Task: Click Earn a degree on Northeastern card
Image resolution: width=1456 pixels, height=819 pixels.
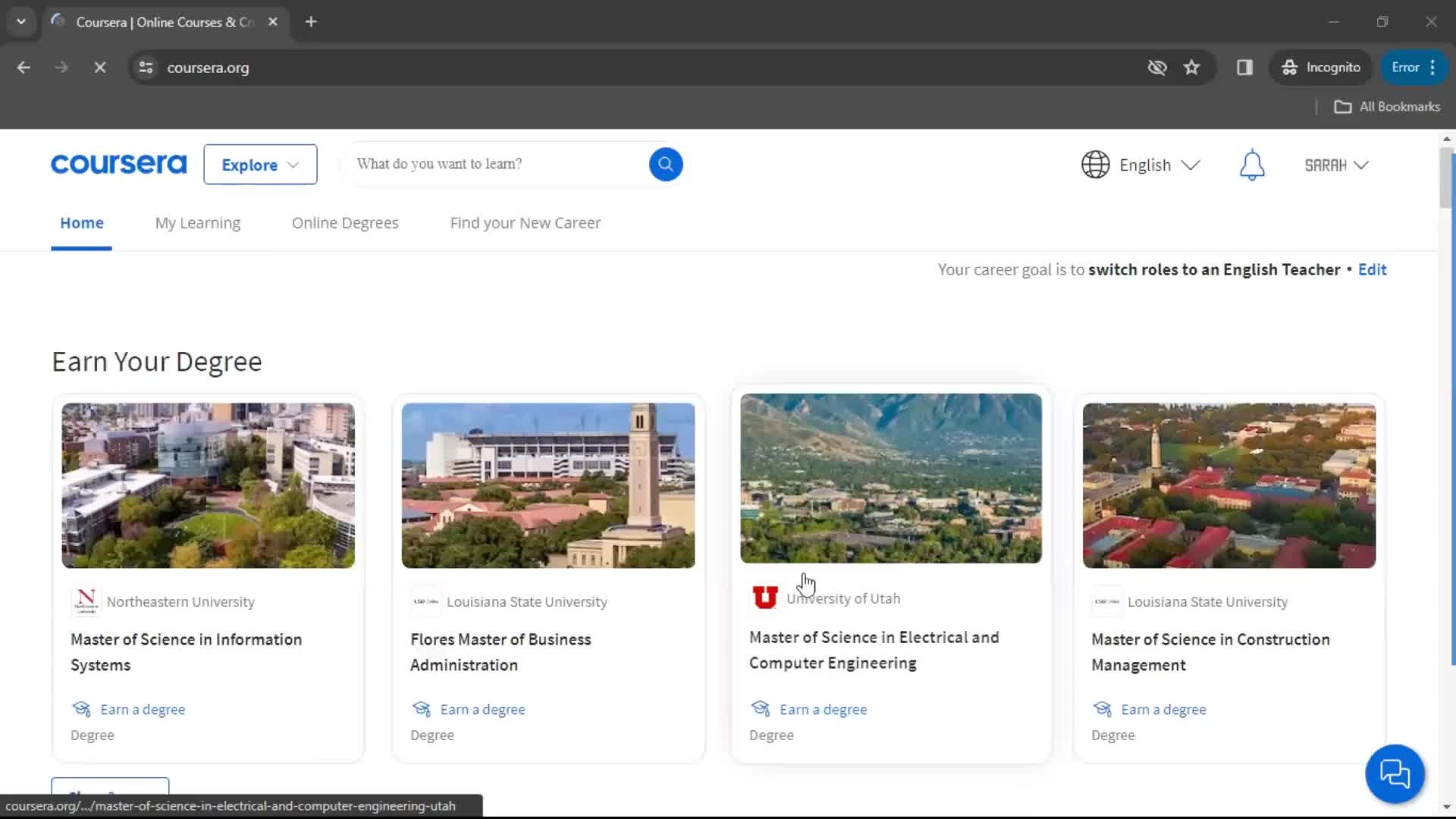Action: tap(143, 709)
